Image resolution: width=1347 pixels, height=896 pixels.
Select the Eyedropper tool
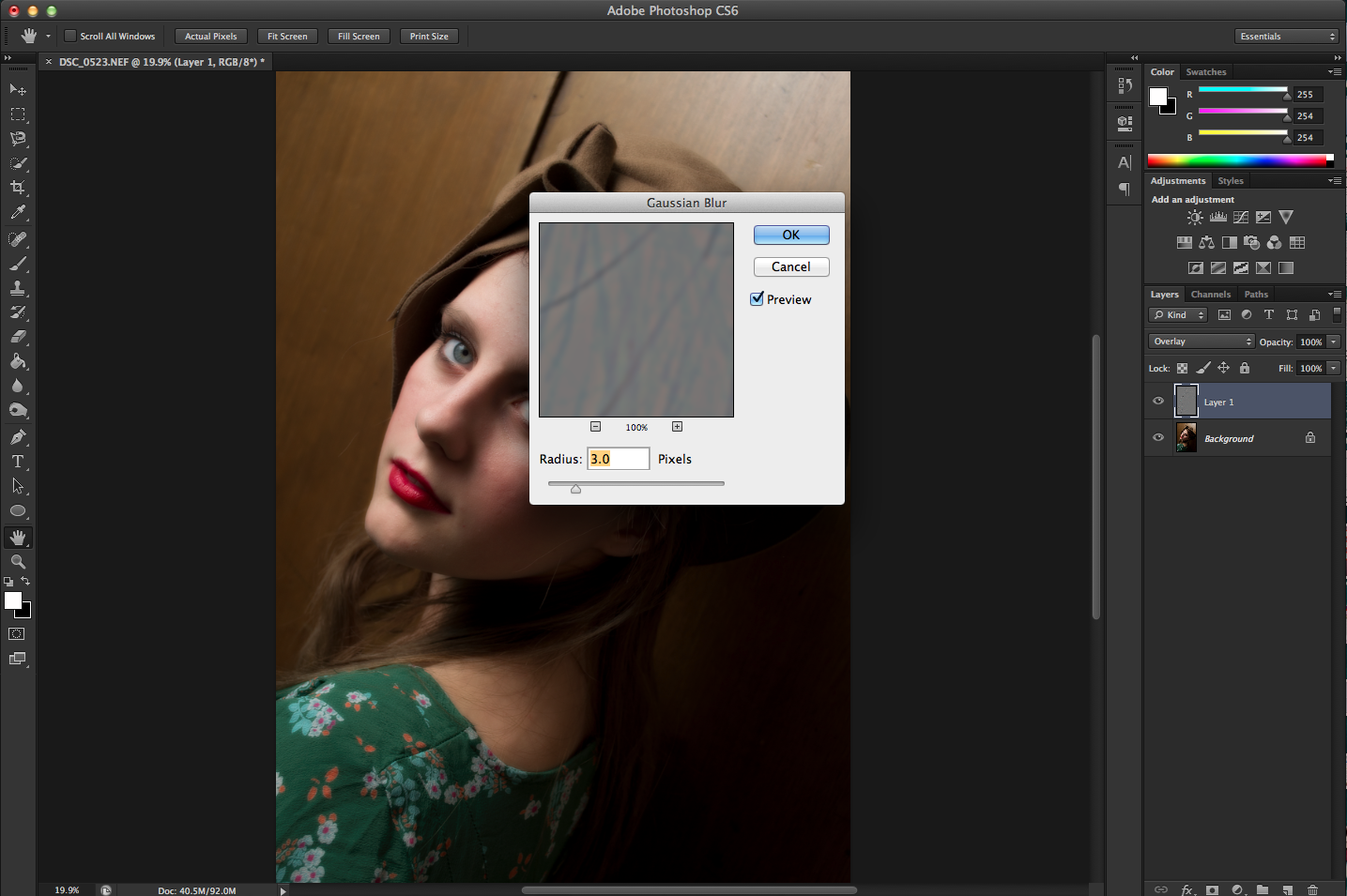click(18, 213)
